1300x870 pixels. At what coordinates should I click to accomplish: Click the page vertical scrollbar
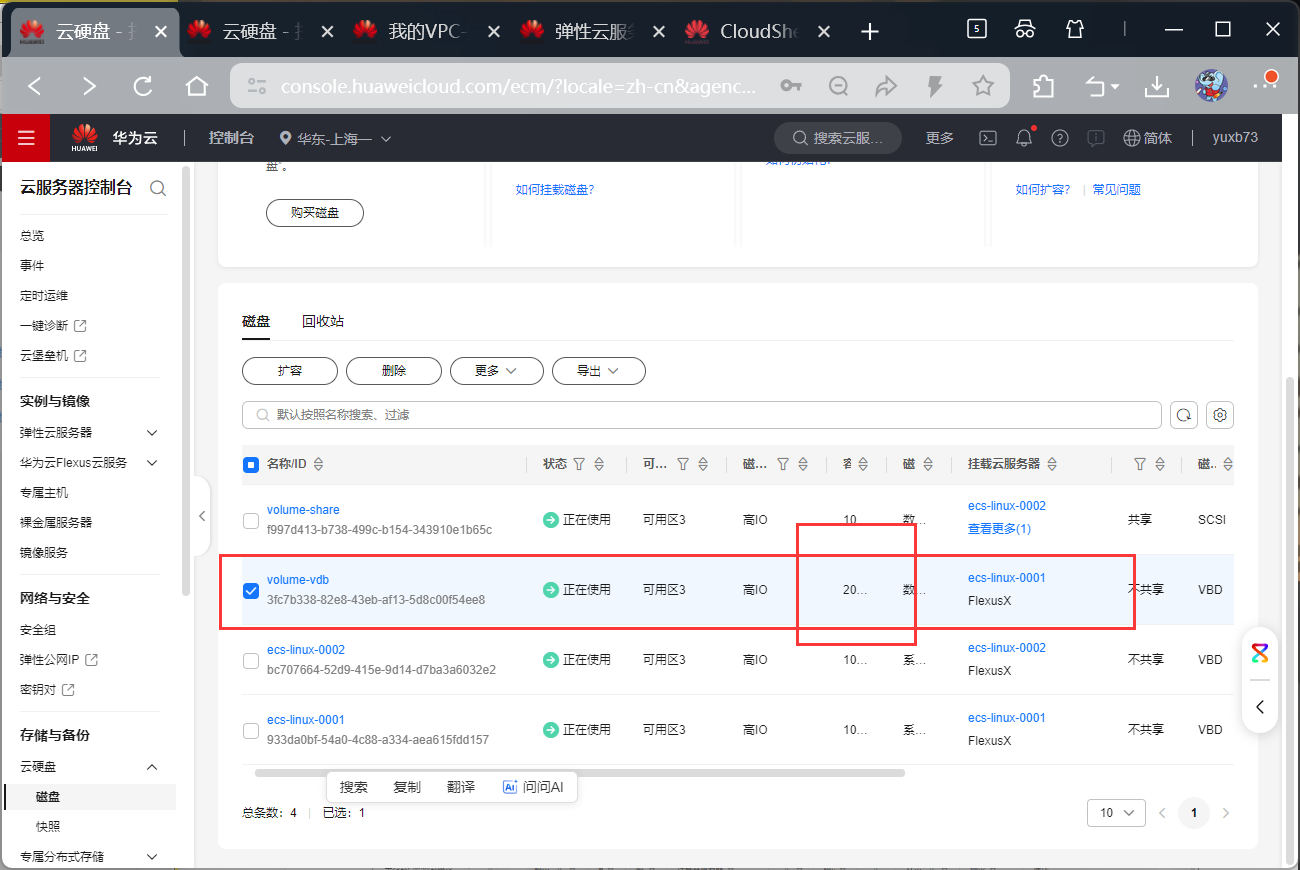pos(1290,620)
